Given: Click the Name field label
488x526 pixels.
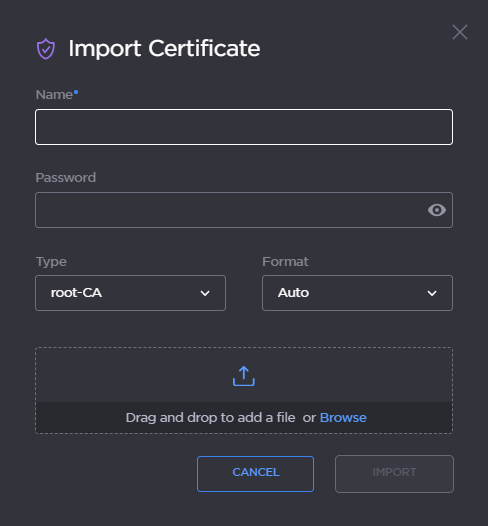Looking at the screenshot, I should pos(54,95).
